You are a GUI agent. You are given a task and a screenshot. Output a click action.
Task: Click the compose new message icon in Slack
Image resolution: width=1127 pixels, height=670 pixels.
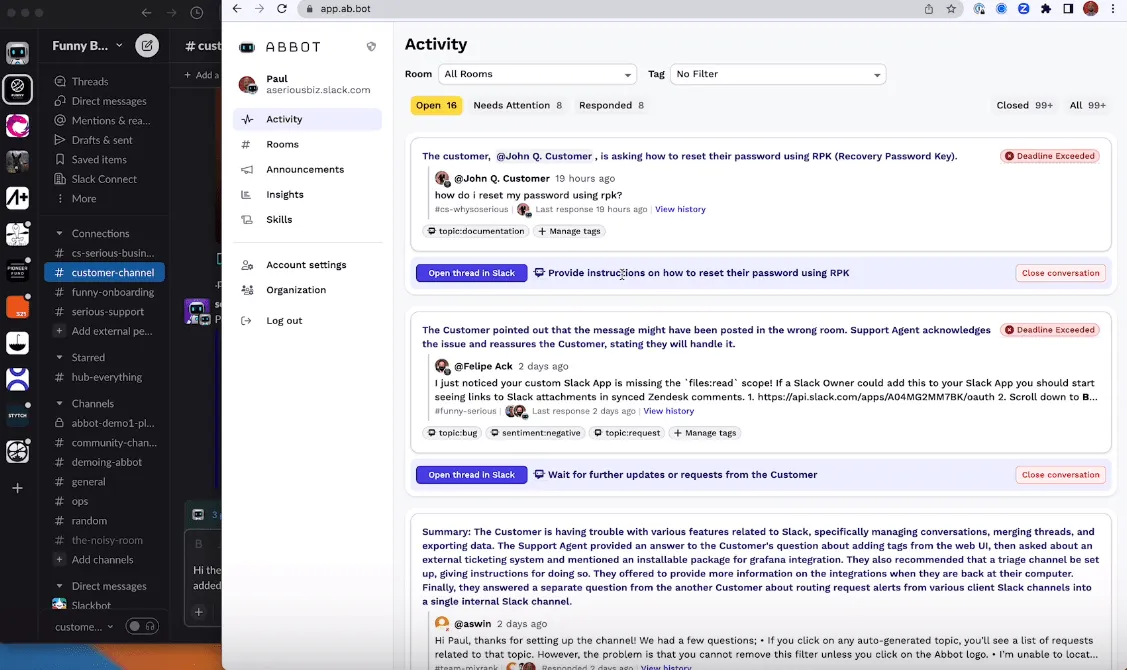tap(147, 45)
